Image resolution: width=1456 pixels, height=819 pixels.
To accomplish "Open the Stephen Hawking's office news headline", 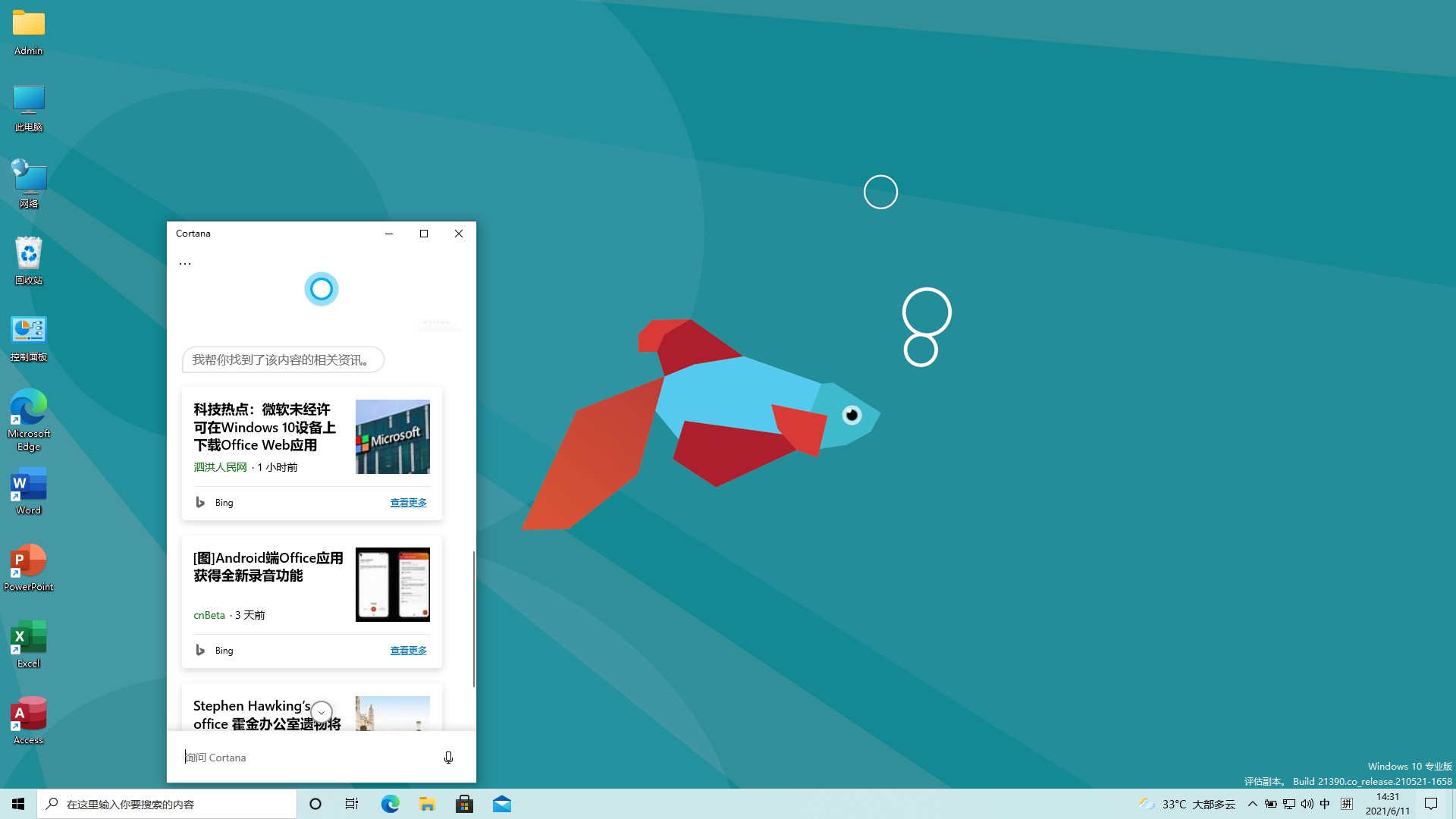I will point(267,714).
